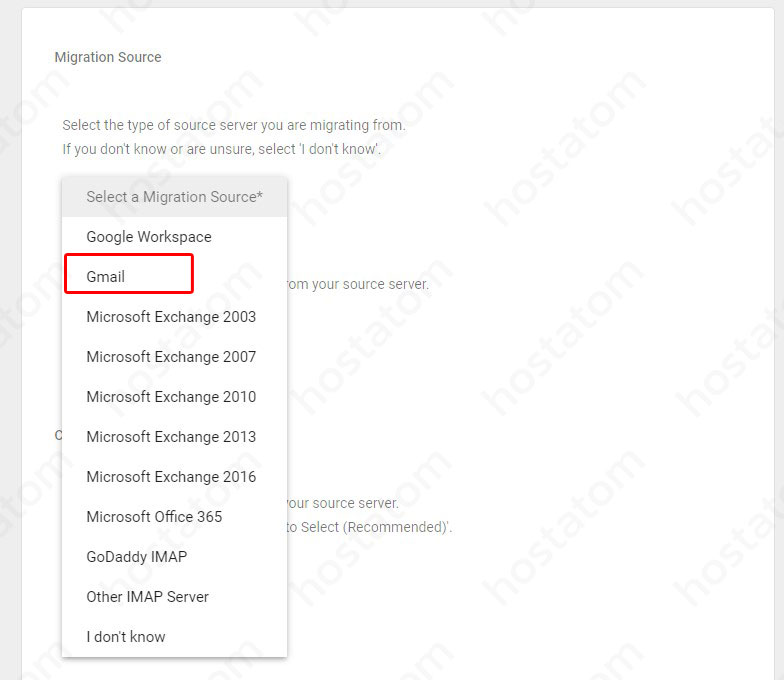
Task: Click 'Select a Migration Source*' placeholder header
Action: pos(174,197)
